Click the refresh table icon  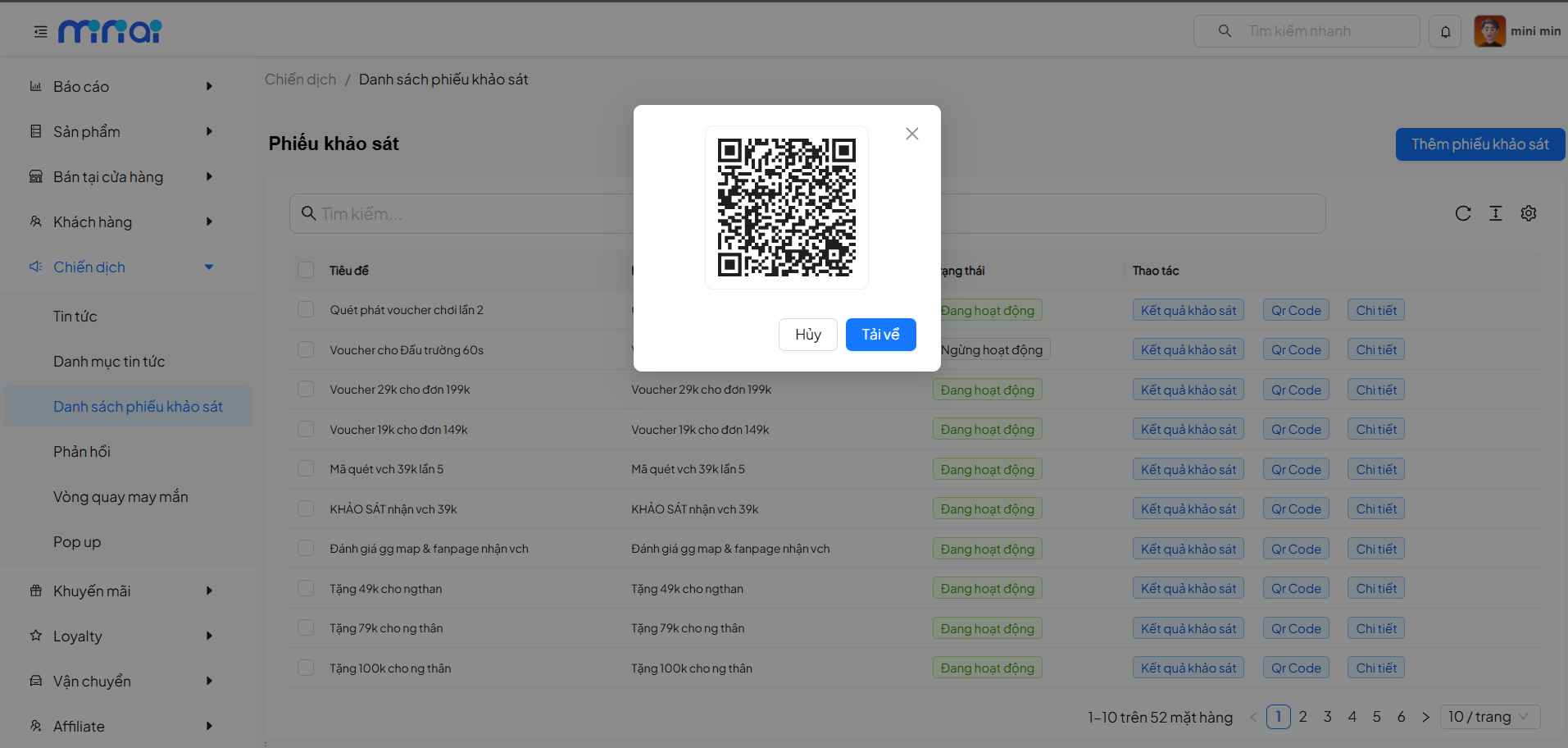[1462, 213]
